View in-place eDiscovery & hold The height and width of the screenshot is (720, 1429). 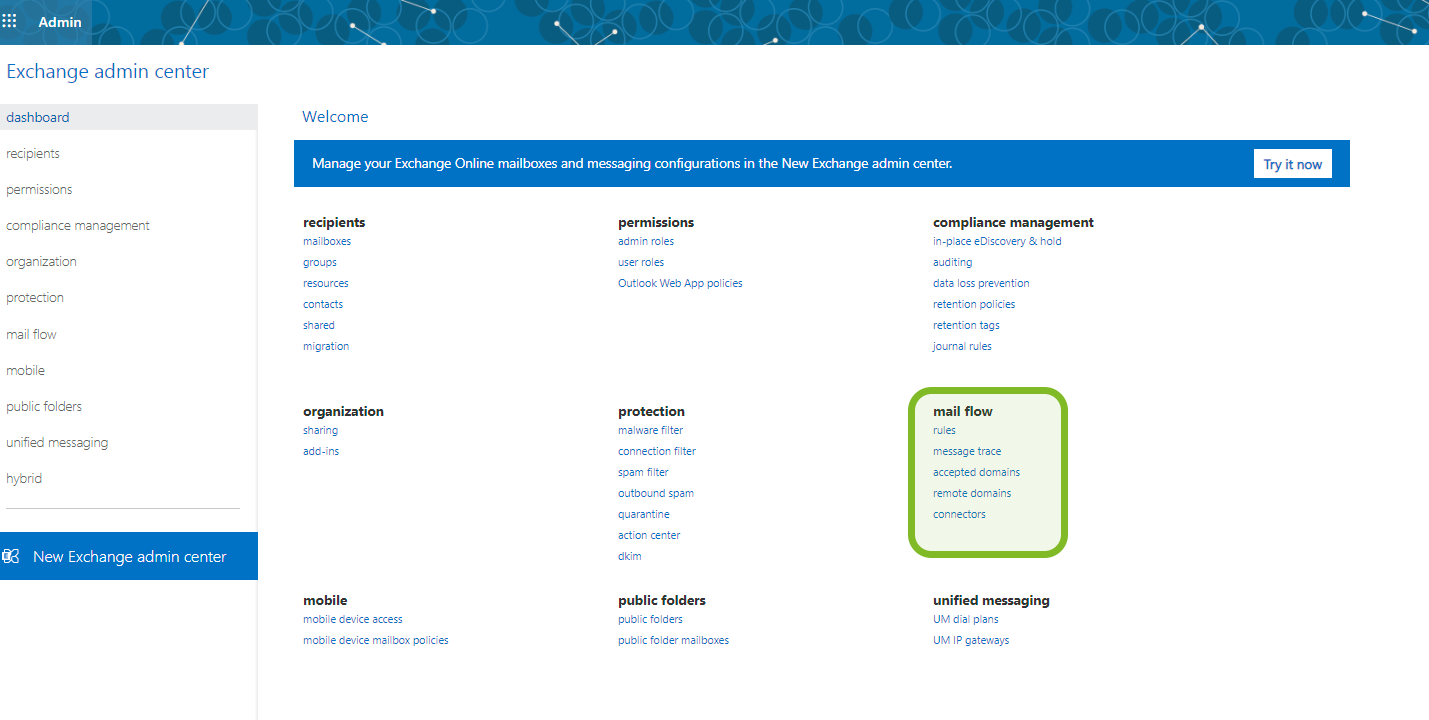(x=996, y=241)
